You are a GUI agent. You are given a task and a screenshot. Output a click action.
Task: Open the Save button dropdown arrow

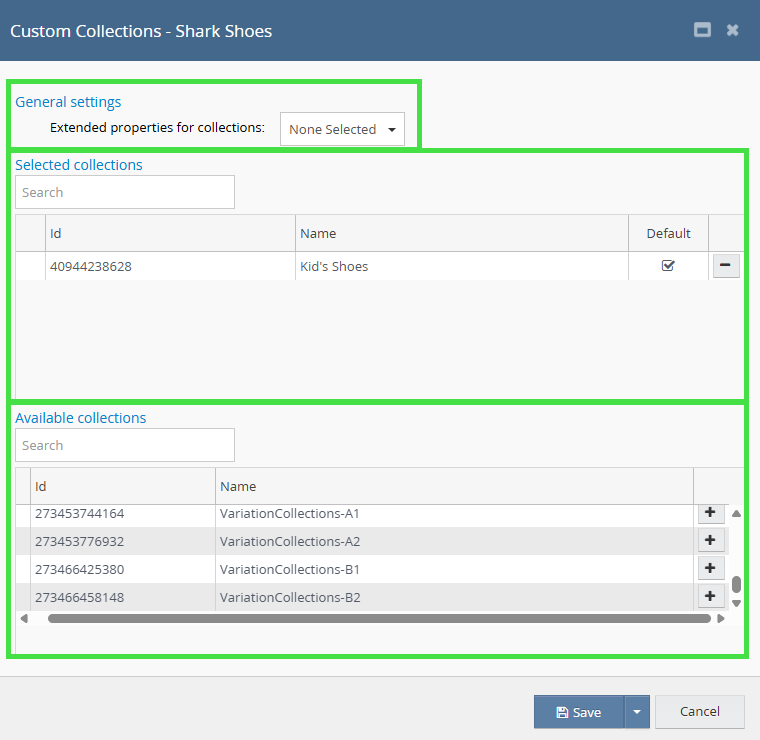[x=637, y=712]
